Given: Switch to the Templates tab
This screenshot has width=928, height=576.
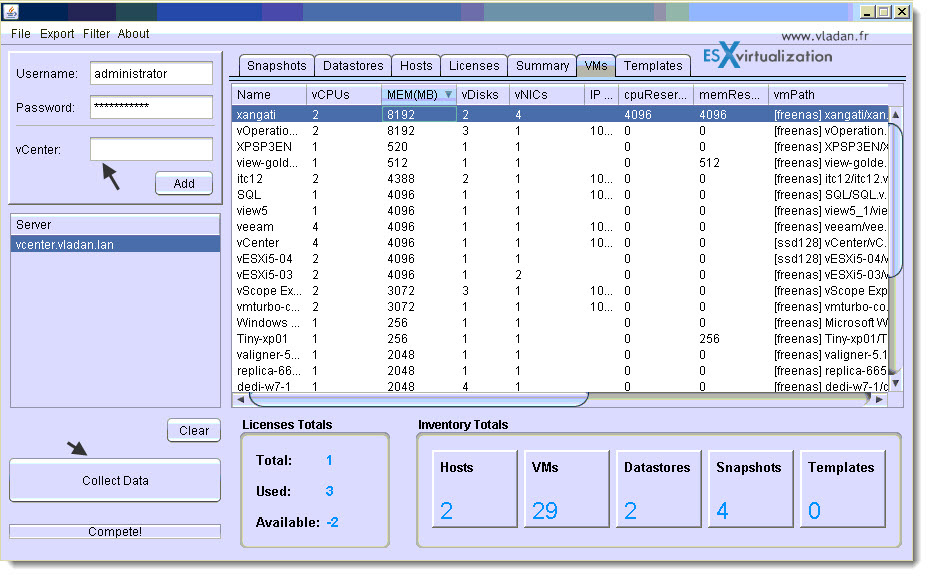Looking at the screenshot, I should [x=653, y=66].
